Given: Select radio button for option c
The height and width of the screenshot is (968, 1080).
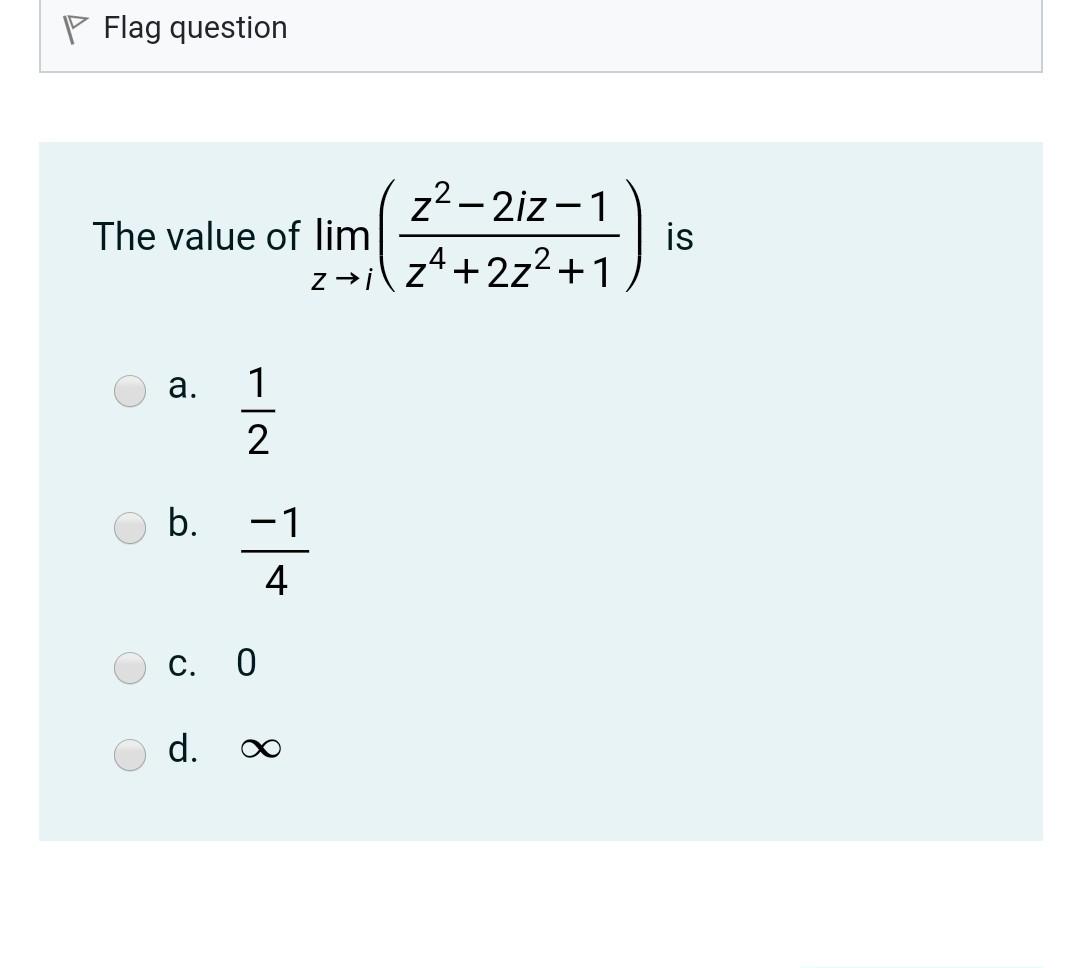Looking at the screenshot, I should coord(130,667).
